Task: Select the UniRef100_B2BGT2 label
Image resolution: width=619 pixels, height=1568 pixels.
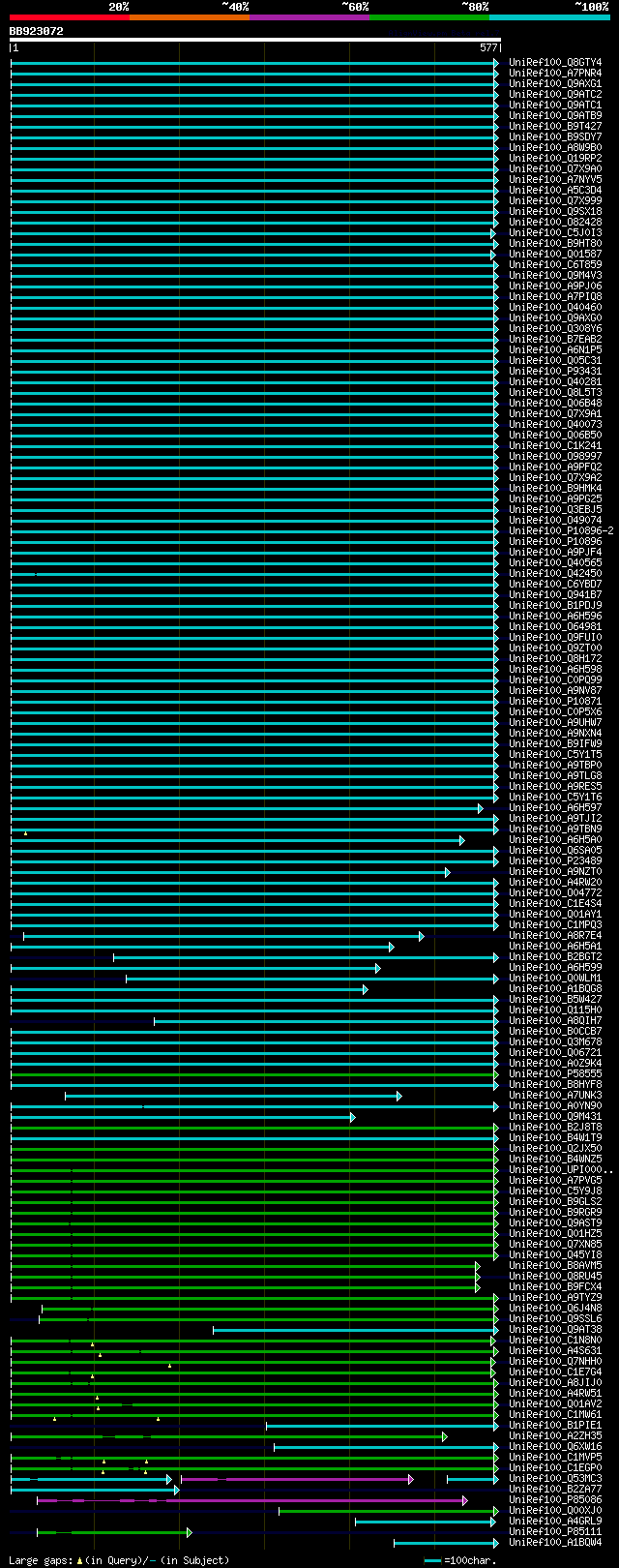Action: pyautogui.click(x=555, y=957)
